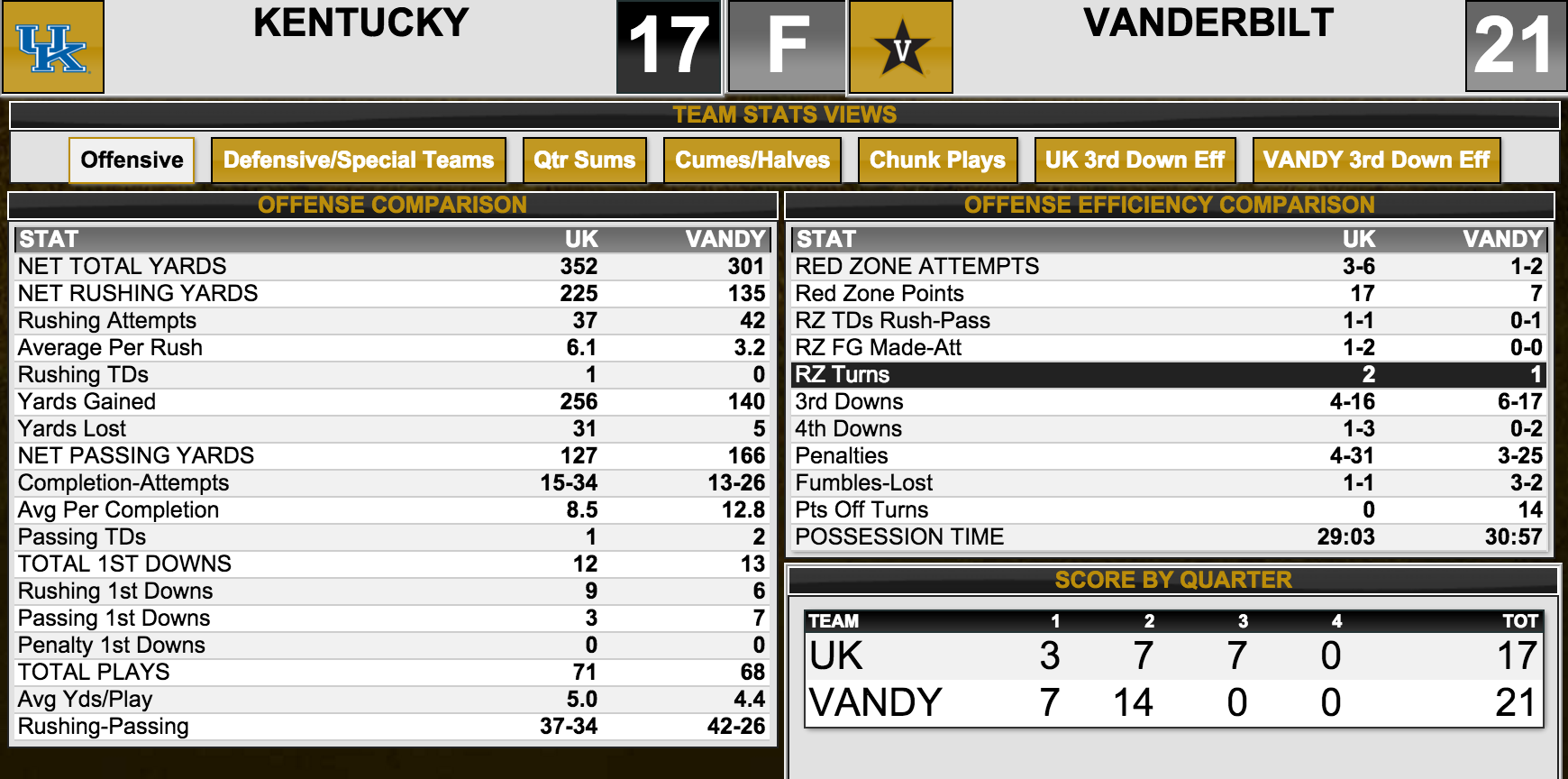Open the Chunk Plays view
Screen dimensions: 1568x779
coord(937,160)
